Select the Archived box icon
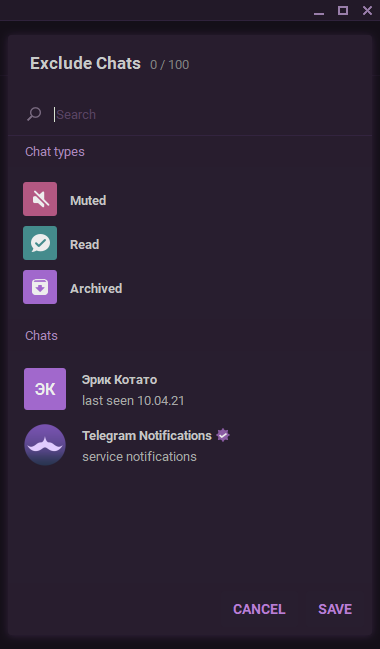Viewport: 380px width, 649px height. coord(40,287)
